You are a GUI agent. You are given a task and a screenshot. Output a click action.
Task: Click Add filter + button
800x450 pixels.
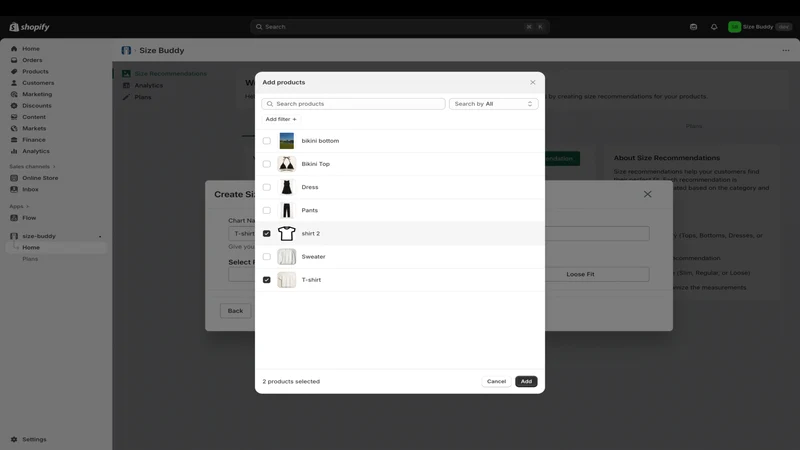point(281,119)
